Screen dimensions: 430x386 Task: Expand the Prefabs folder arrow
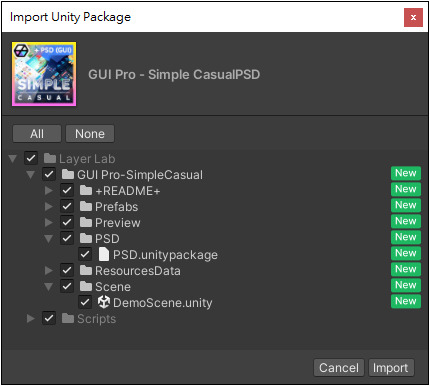click(49, 207)
